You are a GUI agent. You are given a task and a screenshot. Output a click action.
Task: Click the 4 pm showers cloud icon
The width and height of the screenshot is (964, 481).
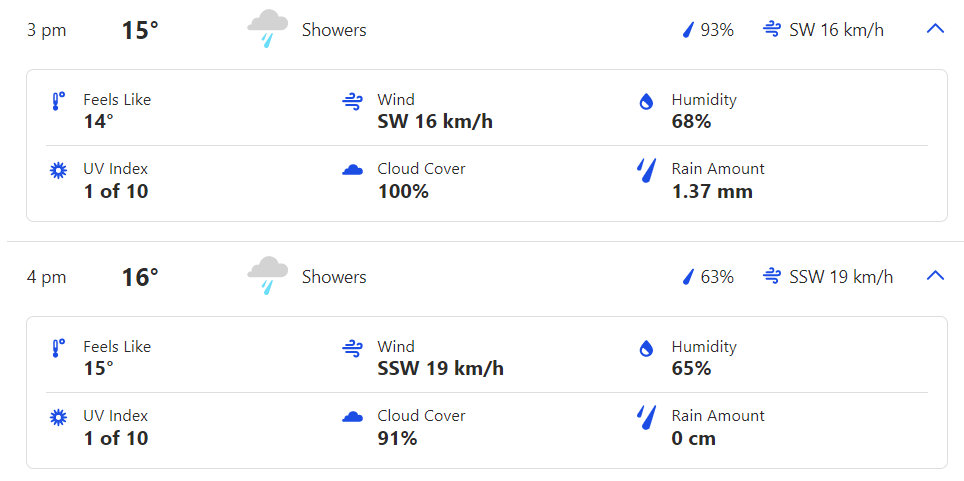(x=268, y=276)
